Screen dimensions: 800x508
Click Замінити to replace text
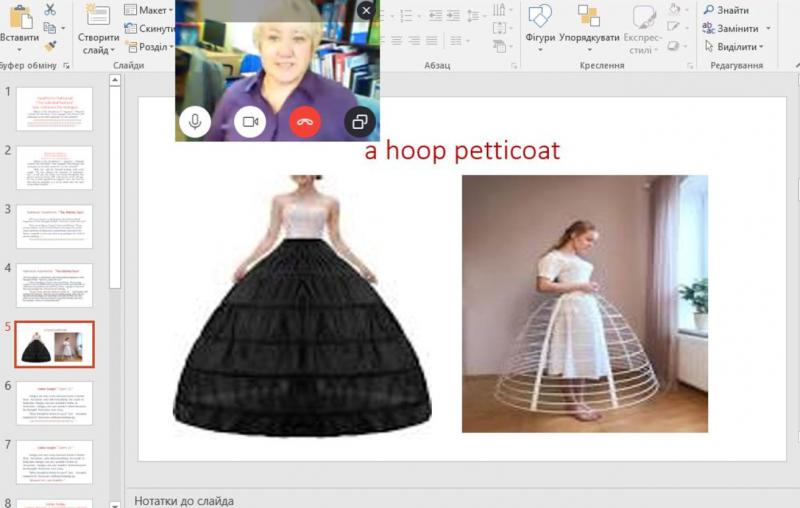click(x=731, y=28)
